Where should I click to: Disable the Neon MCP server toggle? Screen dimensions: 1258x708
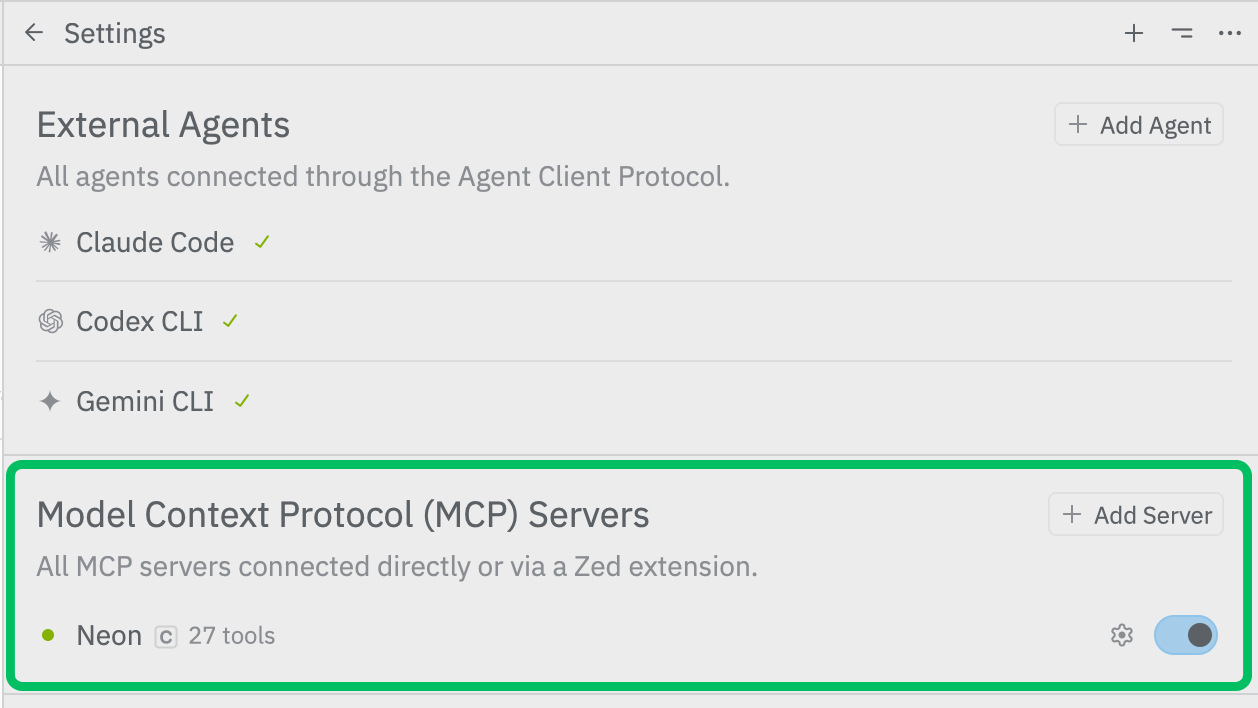pyautogui.click(x=1185, y=635)
